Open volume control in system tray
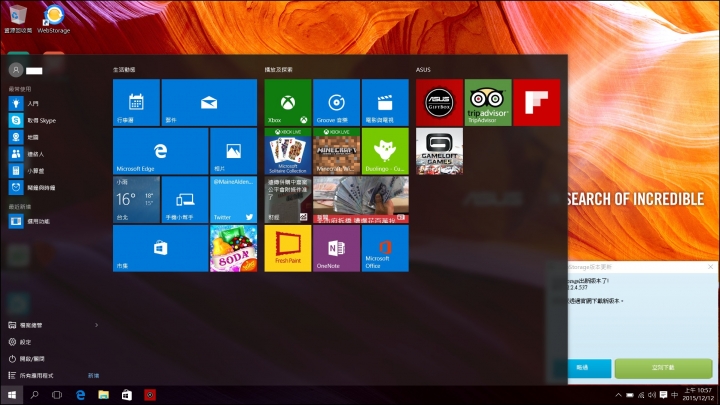Viewport: 720px width, 405px height. (x=652, y=395)
